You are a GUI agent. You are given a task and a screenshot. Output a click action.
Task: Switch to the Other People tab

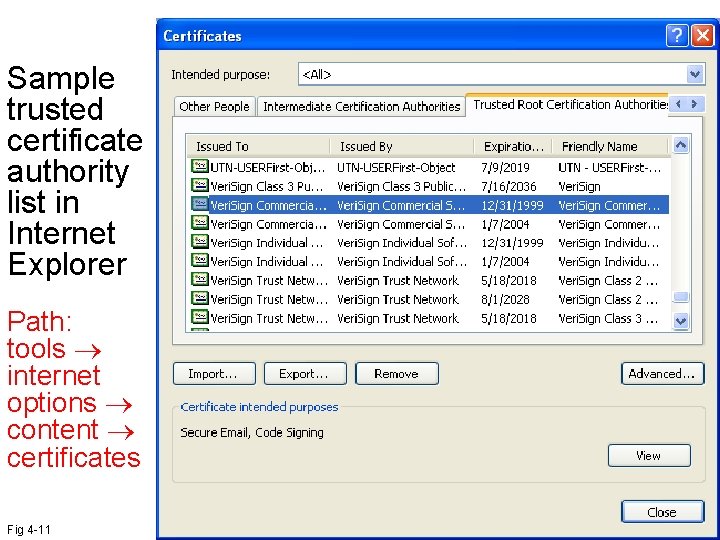pos(214,107)
